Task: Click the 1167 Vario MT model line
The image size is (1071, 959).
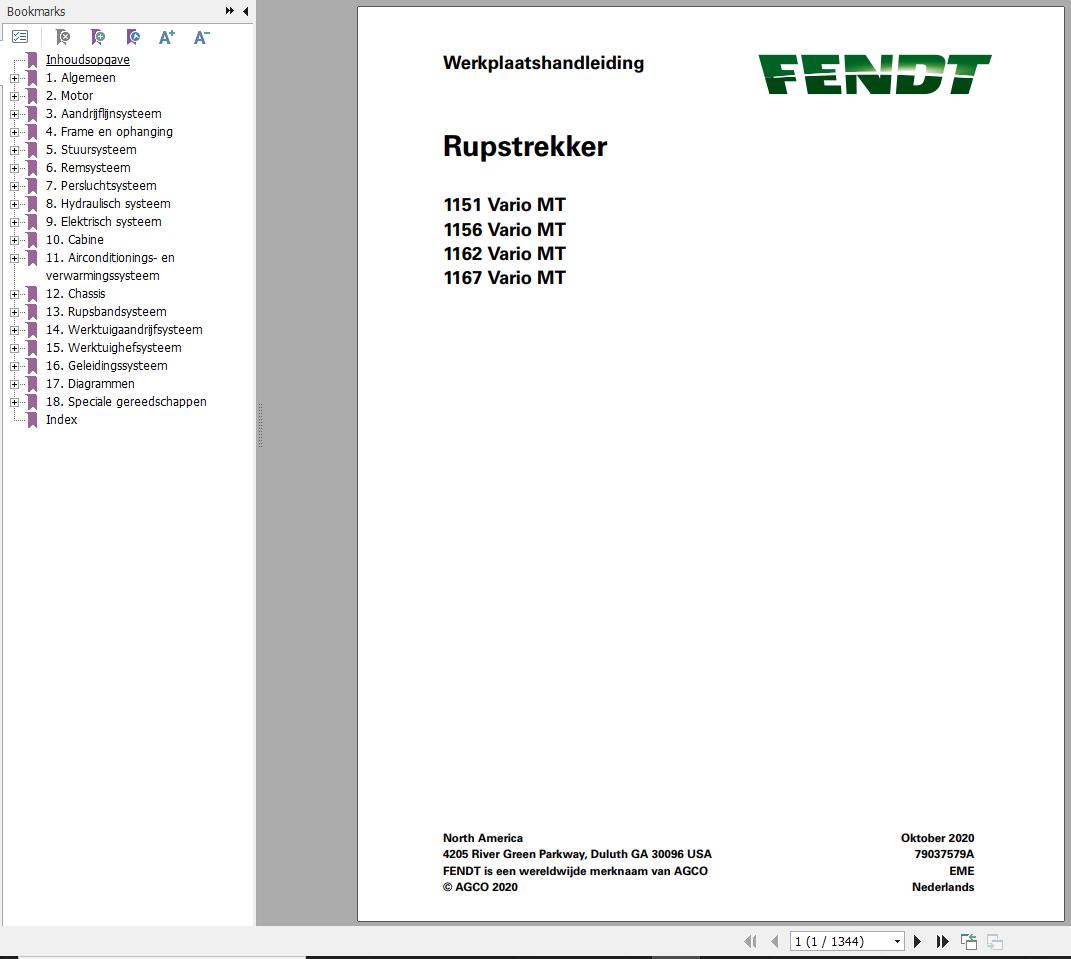Action: click(504, 277)
